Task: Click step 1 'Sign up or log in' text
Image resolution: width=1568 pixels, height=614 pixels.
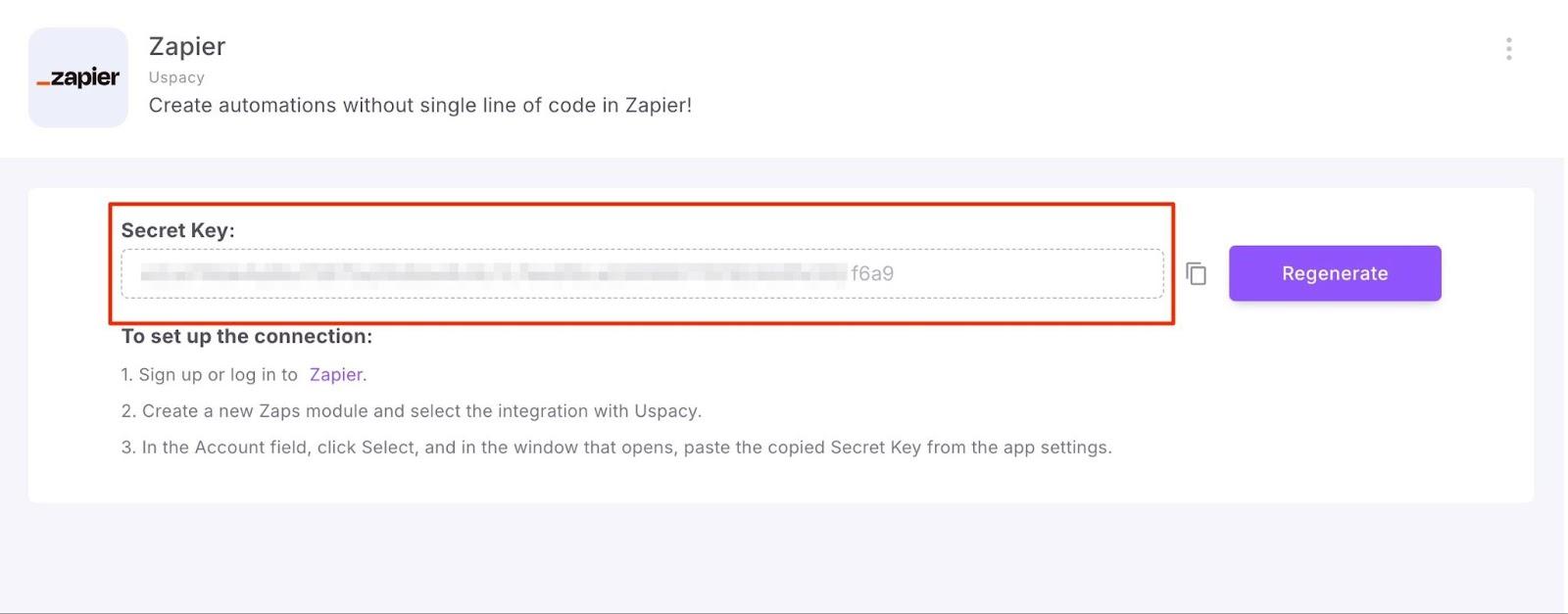Action: [218, 374]
